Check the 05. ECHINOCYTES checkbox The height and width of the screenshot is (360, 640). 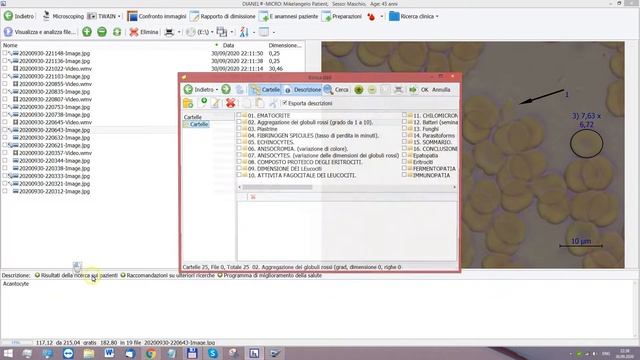[239, 142]
